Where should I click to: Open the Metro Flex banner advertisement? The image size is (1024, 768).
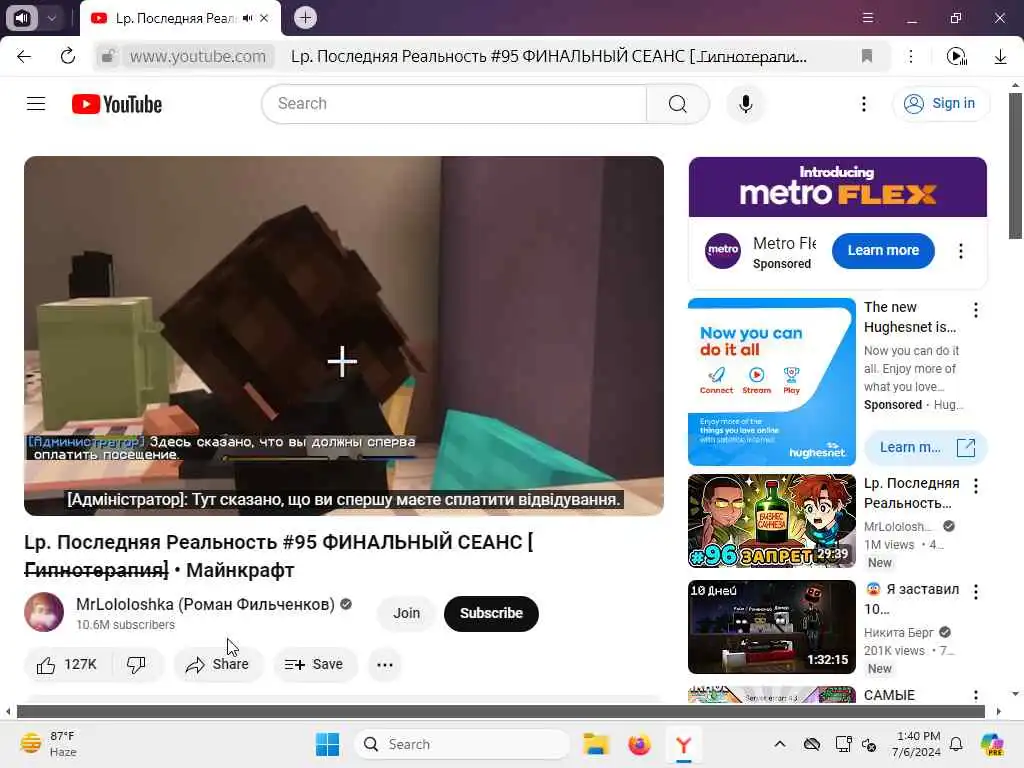838,187
